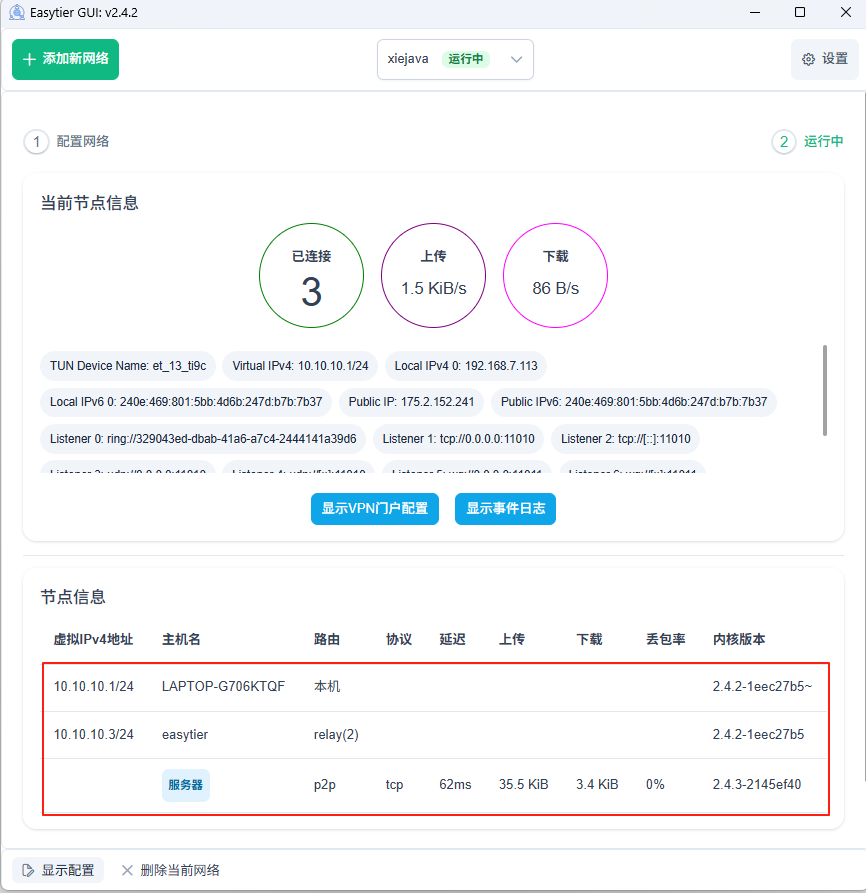The width and height of the screenshot is (866, 893).
Task: Click the X icon beside 删除当前网络
Action: click(127, 869)
